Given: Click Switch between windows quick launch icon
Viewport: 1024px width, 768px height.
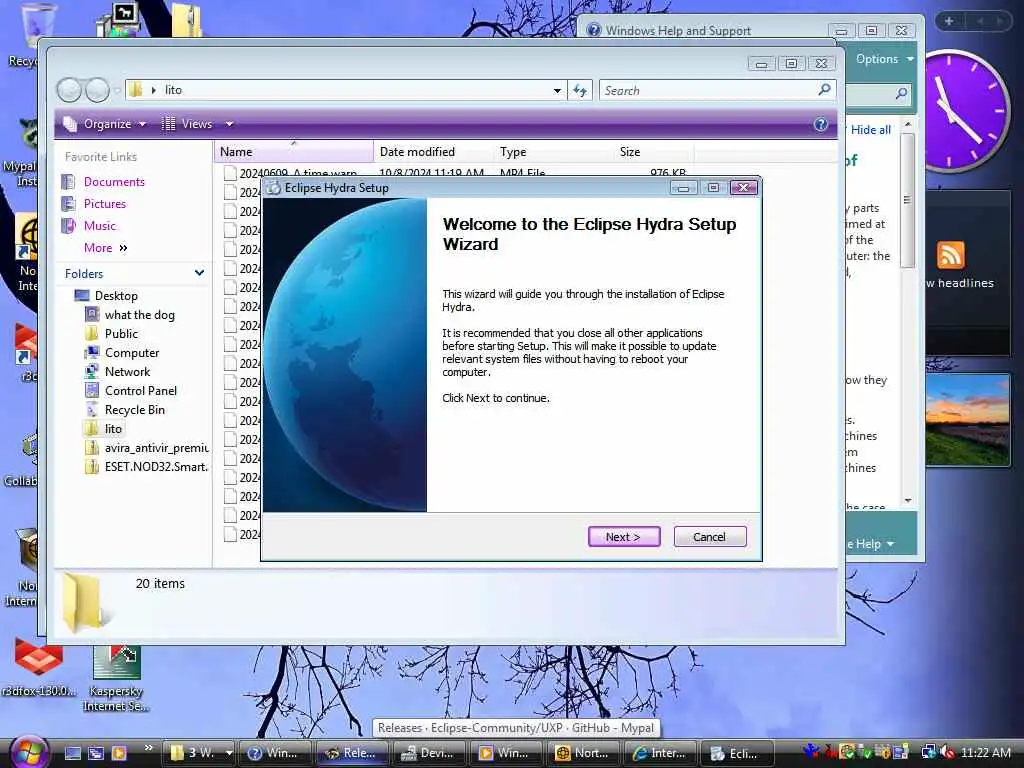Looking at the screenshot, I should (96, 753).
